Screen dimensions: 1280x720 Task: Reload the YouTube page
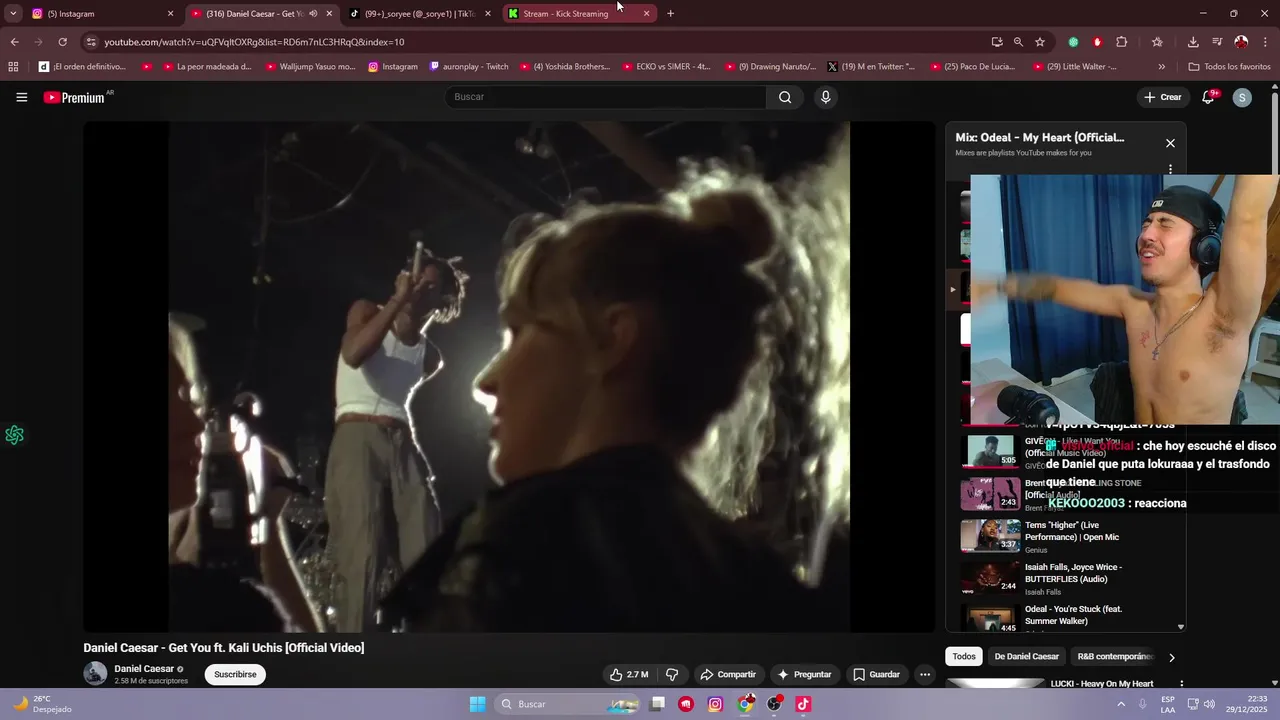click(x=62, y=42)
